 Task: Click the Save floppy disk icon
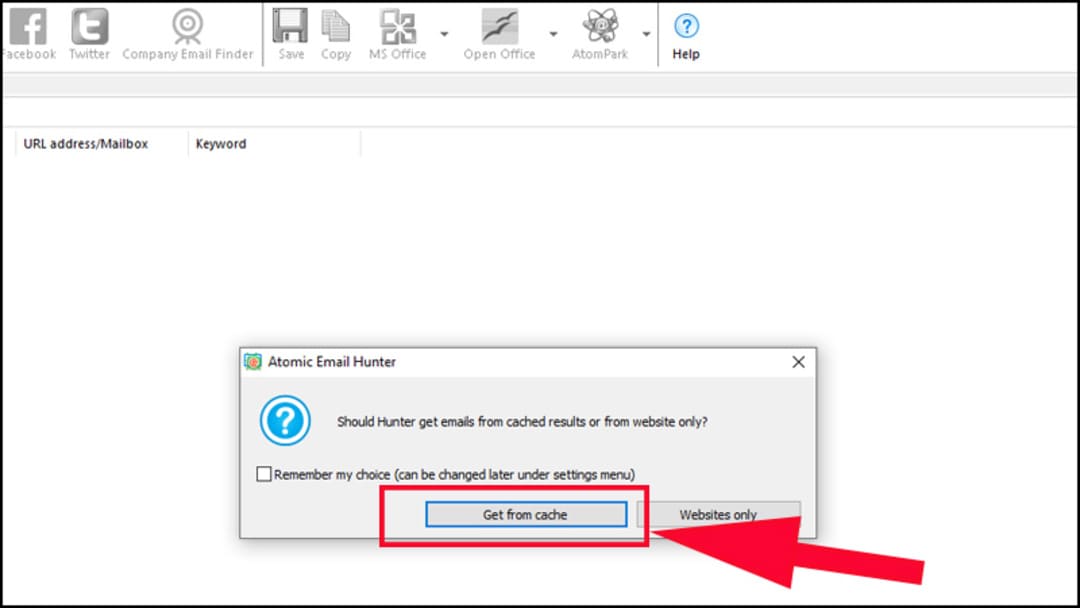(x=290, y=27)
